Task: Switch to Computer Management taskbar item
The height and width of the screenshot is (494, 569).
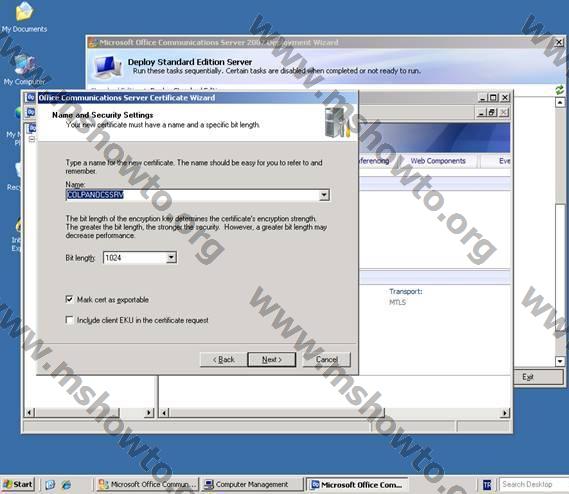Action: point(251,485)
